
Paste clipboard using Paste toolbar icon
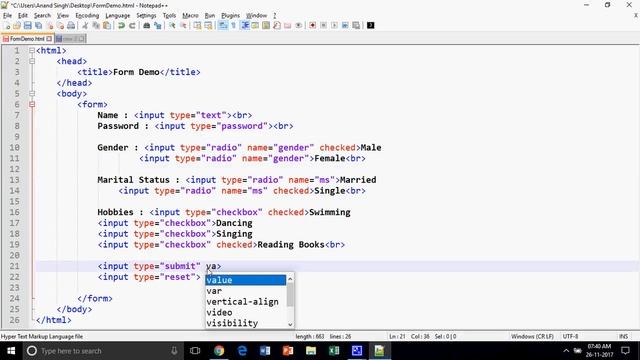(107, 25)
